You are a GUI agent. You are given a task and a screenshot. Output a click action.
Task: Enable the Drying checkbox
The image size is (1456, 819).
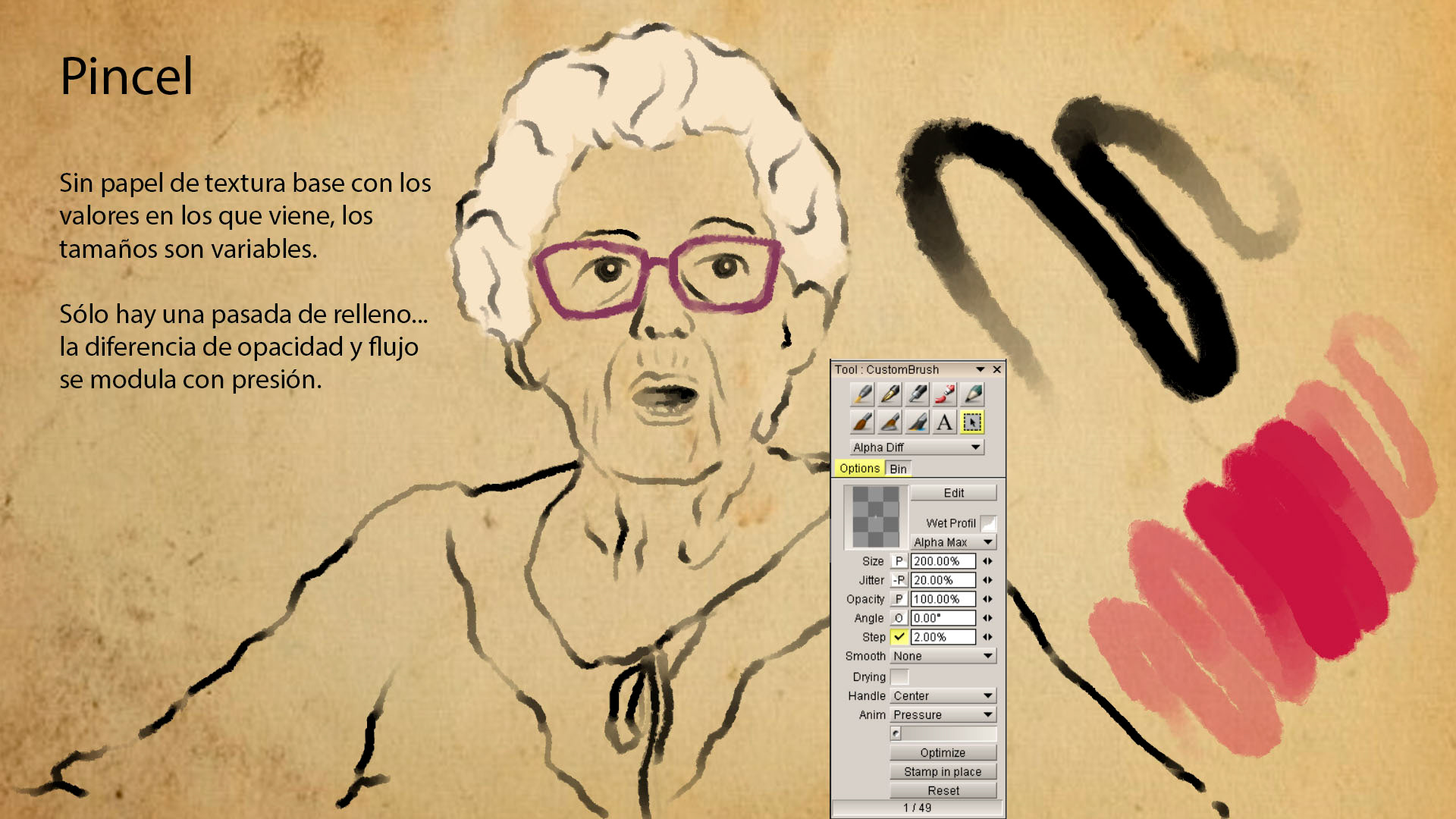pyautogui.click(x=899, y=676)
